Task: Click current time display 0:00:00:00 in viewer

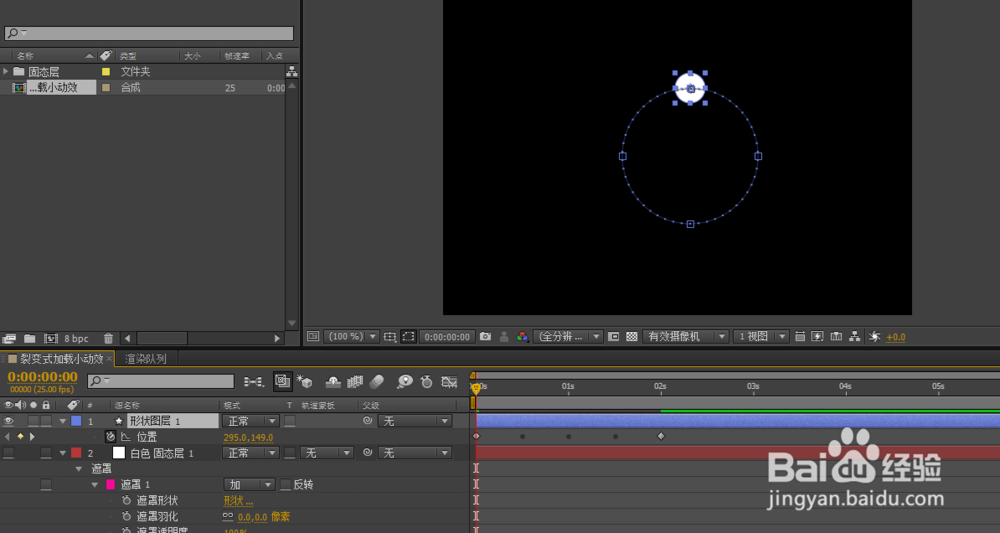Action: (448, 337)
